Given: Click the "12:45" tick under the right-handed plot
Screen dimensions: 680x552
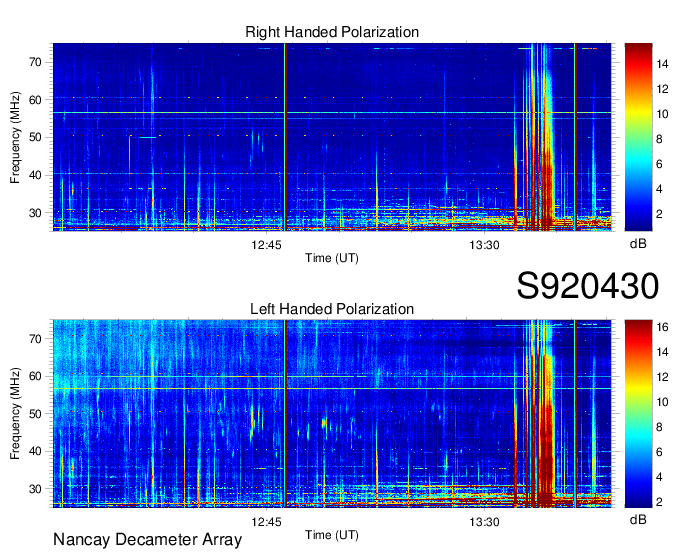Looking at the screenshot, I should 266,245.
